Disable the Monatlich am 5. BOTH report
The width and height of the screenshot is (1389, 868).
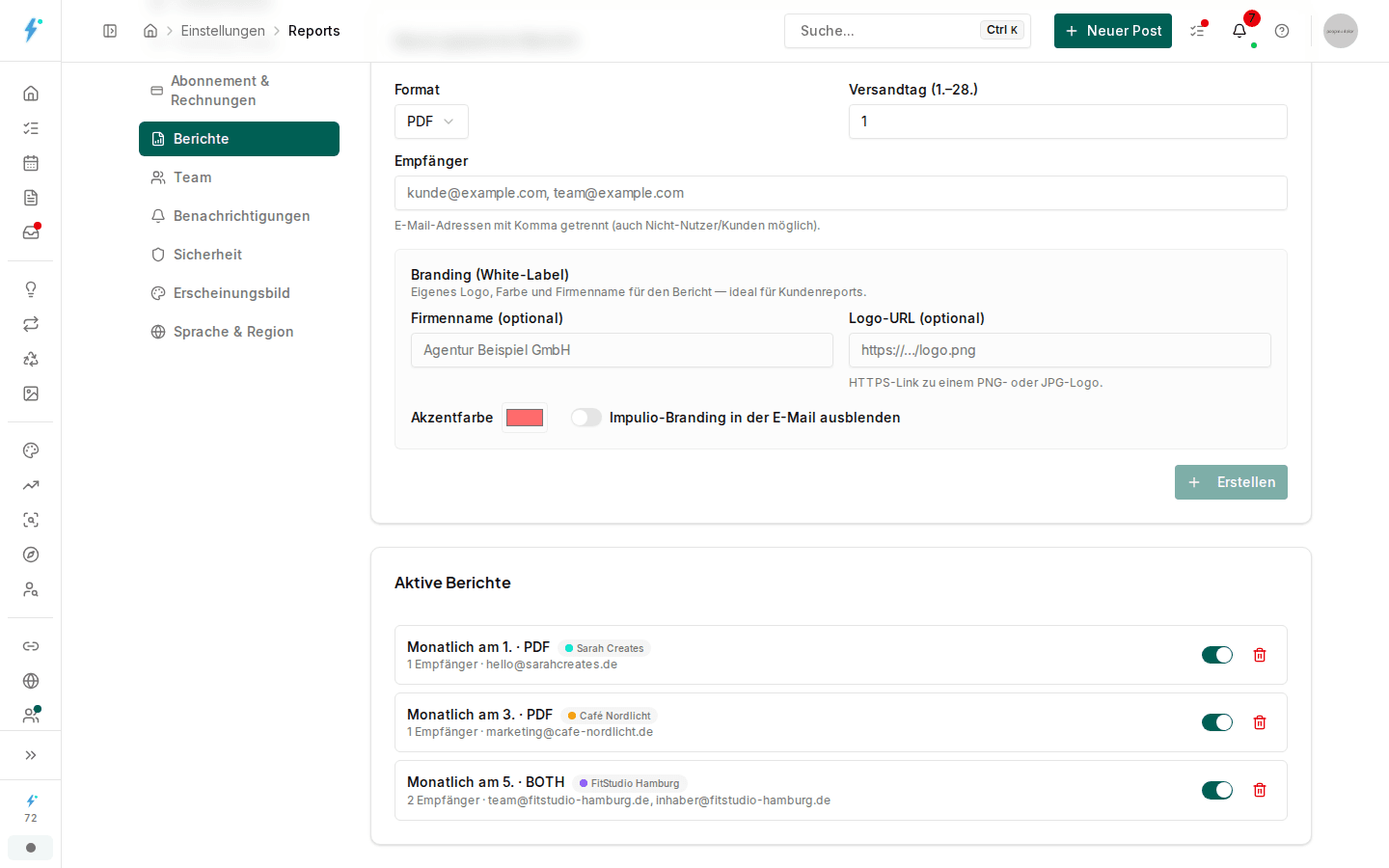point(1217,790)
